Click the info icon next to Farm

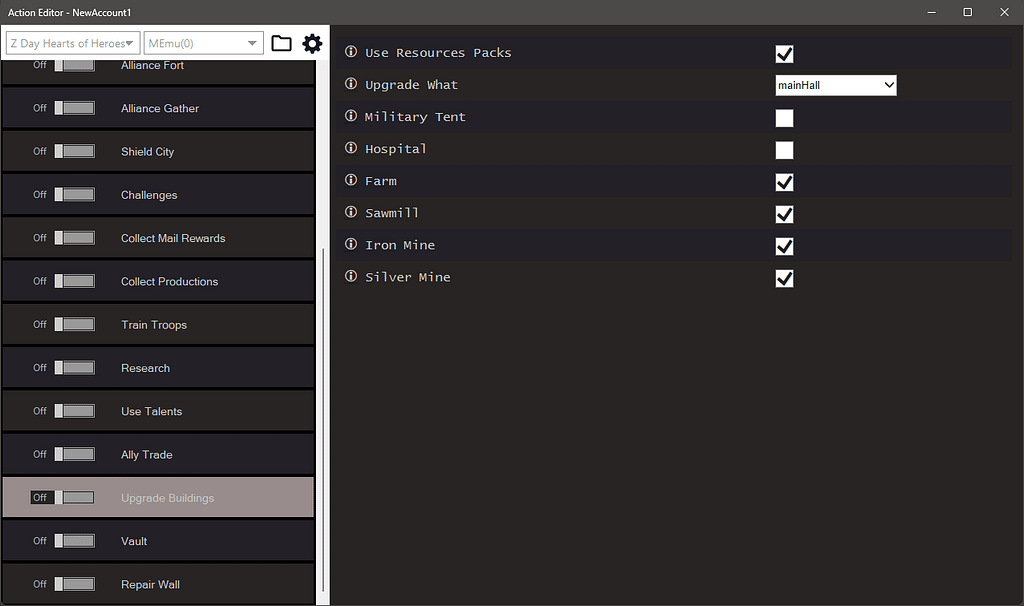pos(349,181)
